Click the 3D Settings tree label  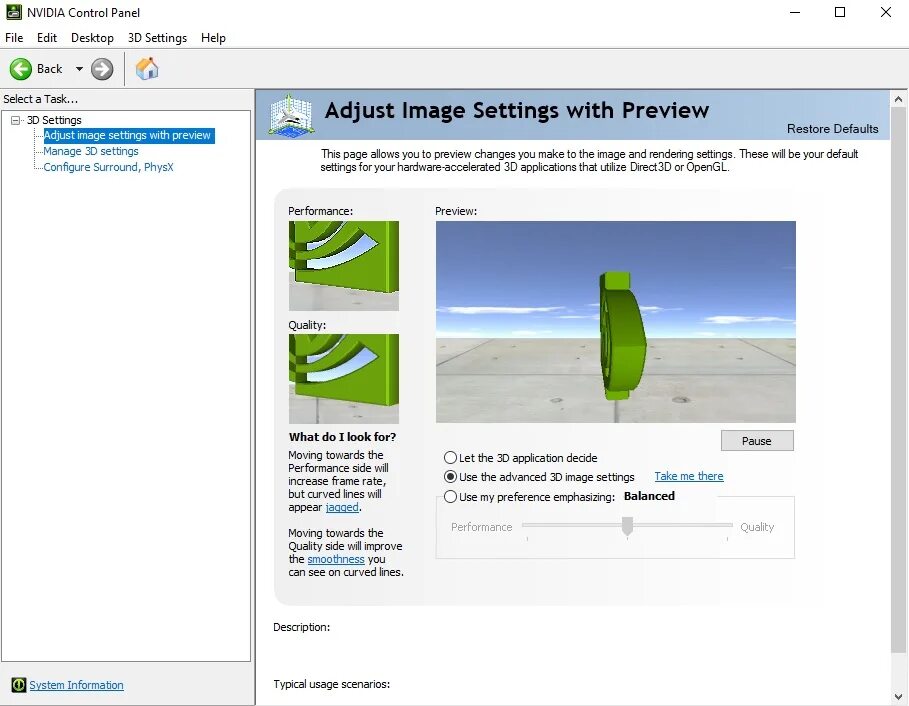pyautogui.click(x=54, y=120)
